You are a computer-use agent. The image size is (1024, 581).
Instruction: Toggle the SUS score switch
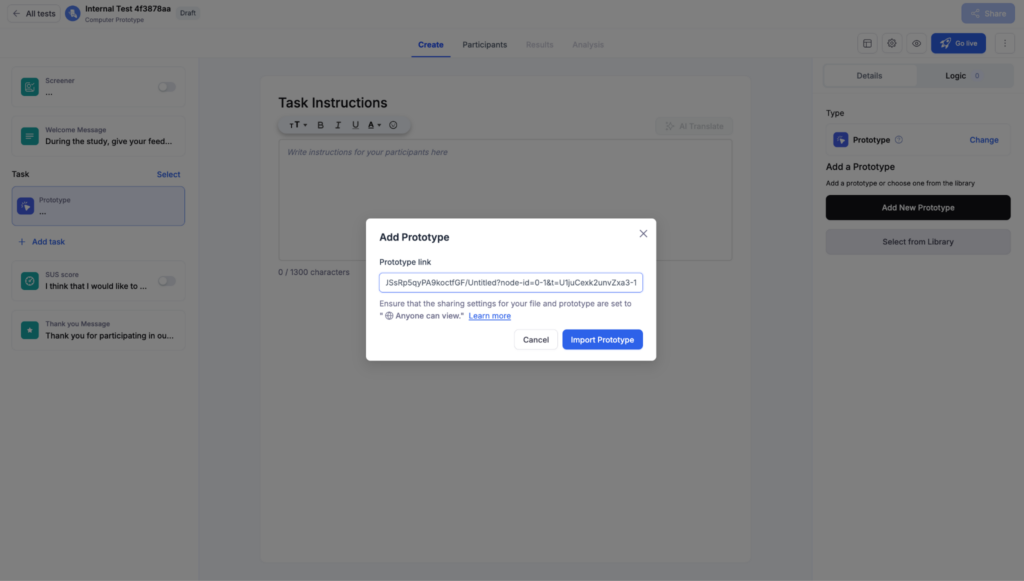[167, 281]
